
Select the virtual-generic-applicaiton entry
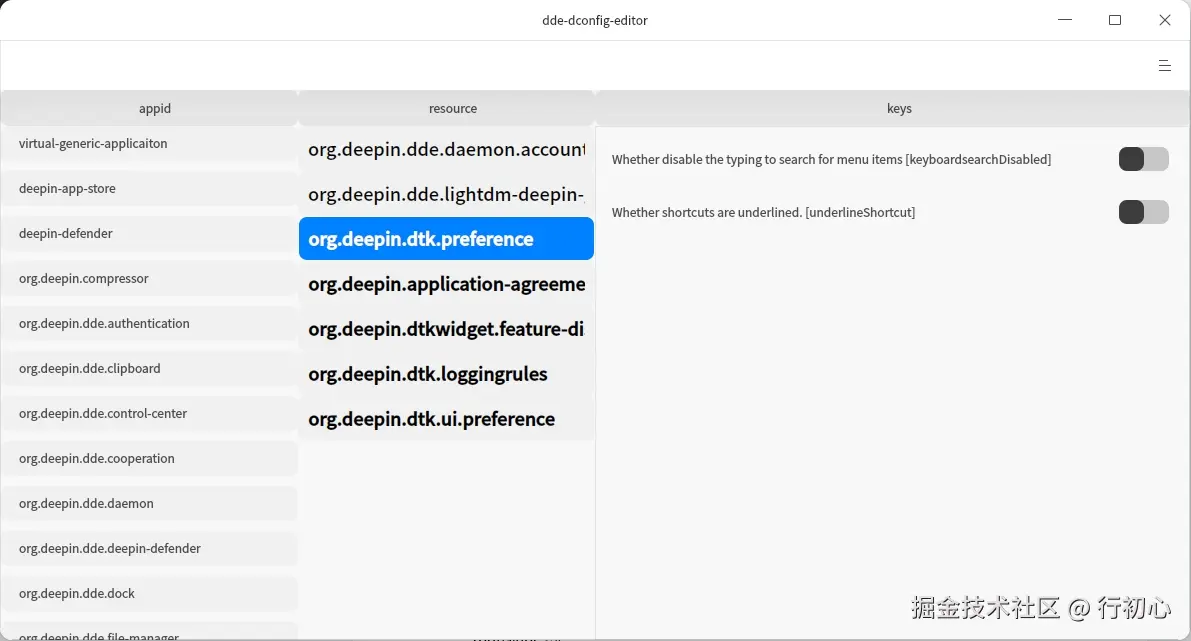point(92,143)
